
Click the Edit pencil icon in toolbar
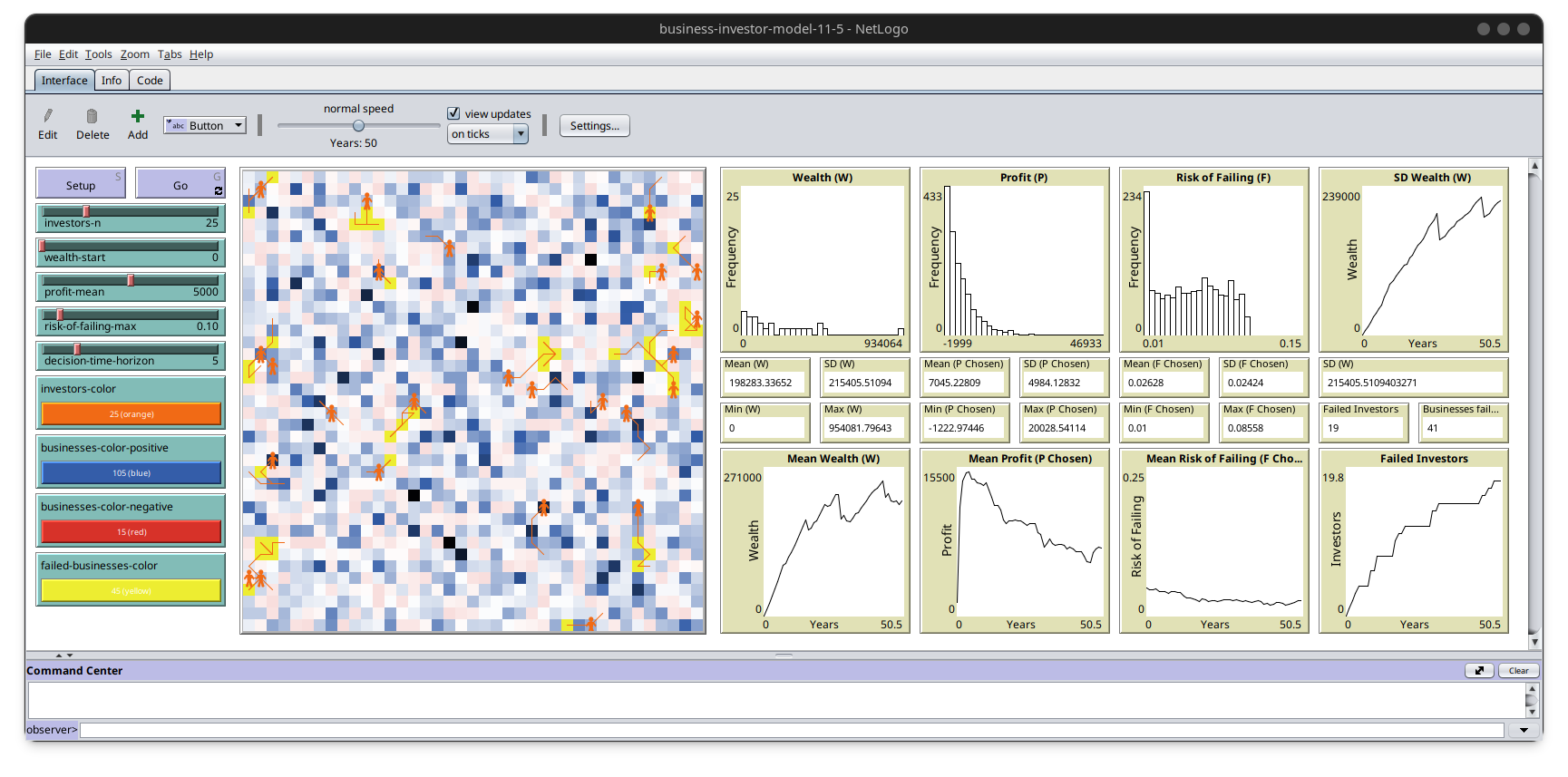[x=48, y=116]
